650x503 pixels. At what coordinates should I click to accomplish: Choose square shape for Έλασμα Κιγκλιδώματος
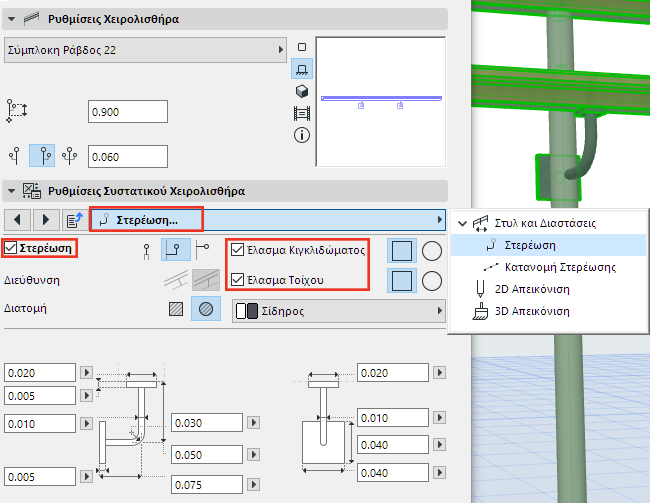point(402,251)
